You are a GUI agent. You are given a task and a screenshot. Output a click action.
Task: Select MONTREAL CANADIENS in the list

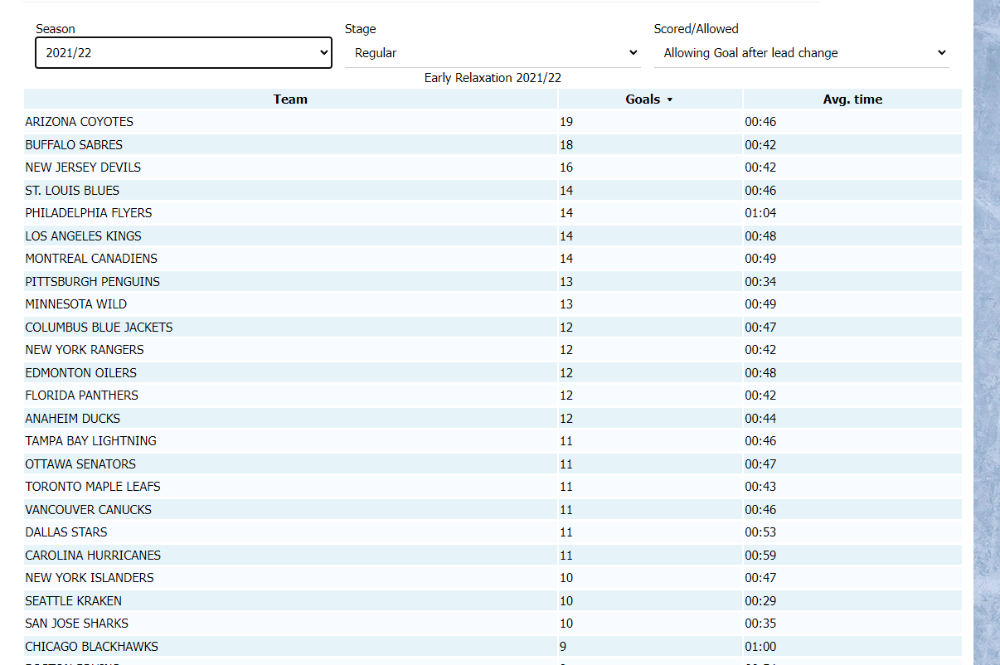click(91, 259)
